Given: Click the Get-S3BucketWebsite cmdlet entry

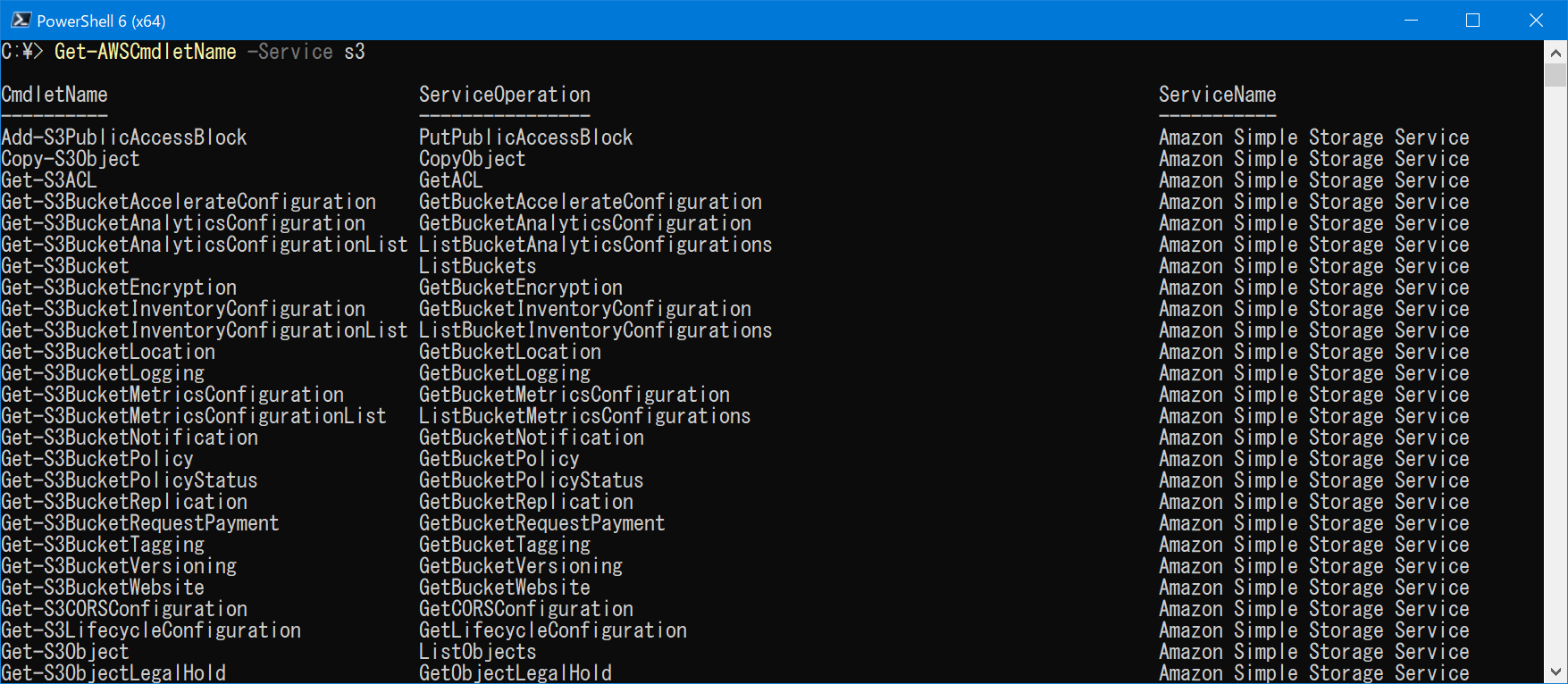Looking at the screenshot, I should 102,587.
